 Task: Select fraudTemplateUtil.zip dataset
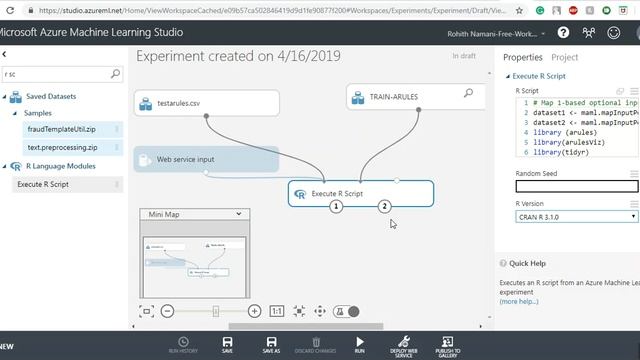pos(72,129)
